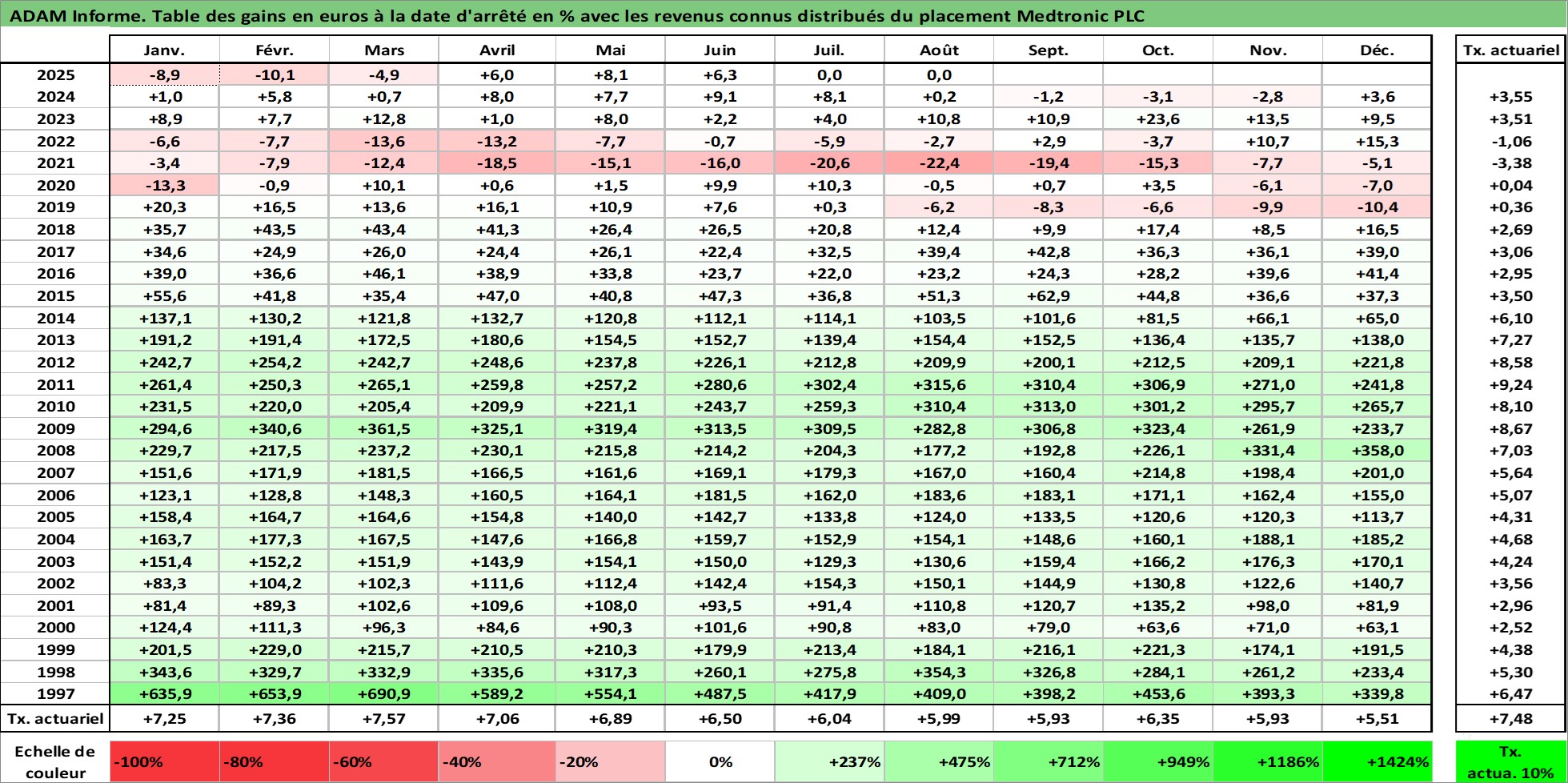Click the +62,9 cell in the 2015 row
1568x783 pixels.
point(1048,295)
